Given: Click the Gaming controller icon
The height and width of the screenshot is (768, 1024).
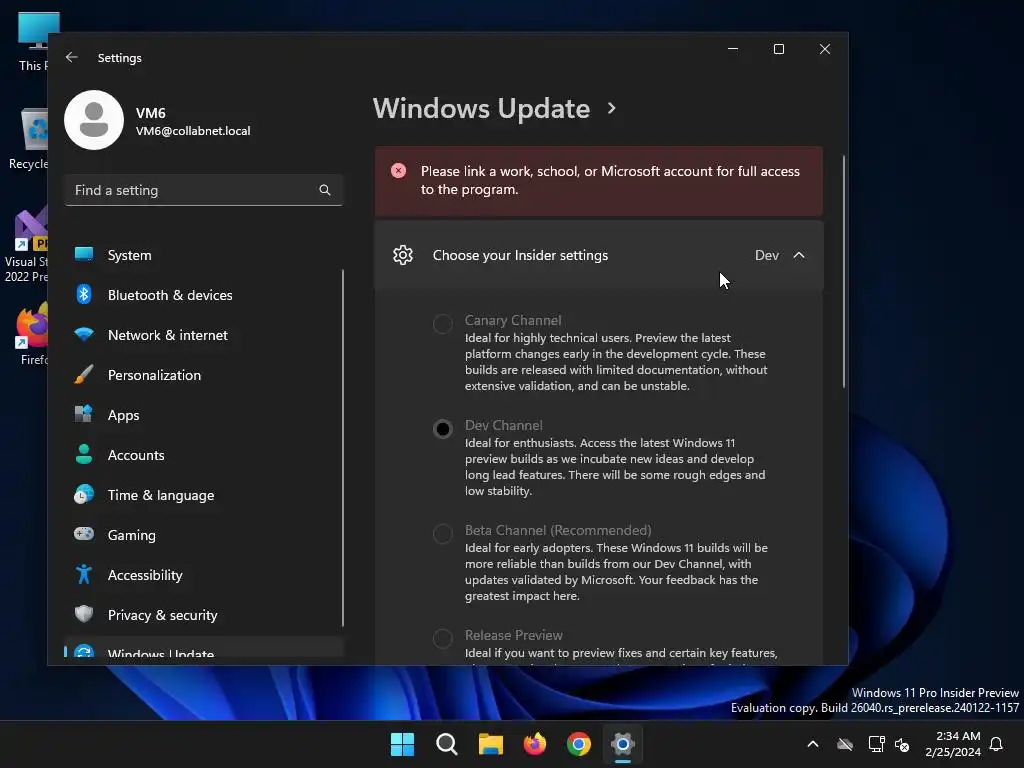Looking at the screenshot, I should (84, 534).
